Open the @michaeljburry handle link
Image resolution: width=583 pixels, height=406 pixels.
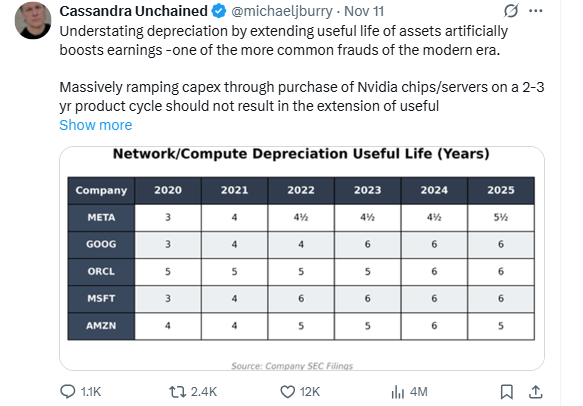282,11
